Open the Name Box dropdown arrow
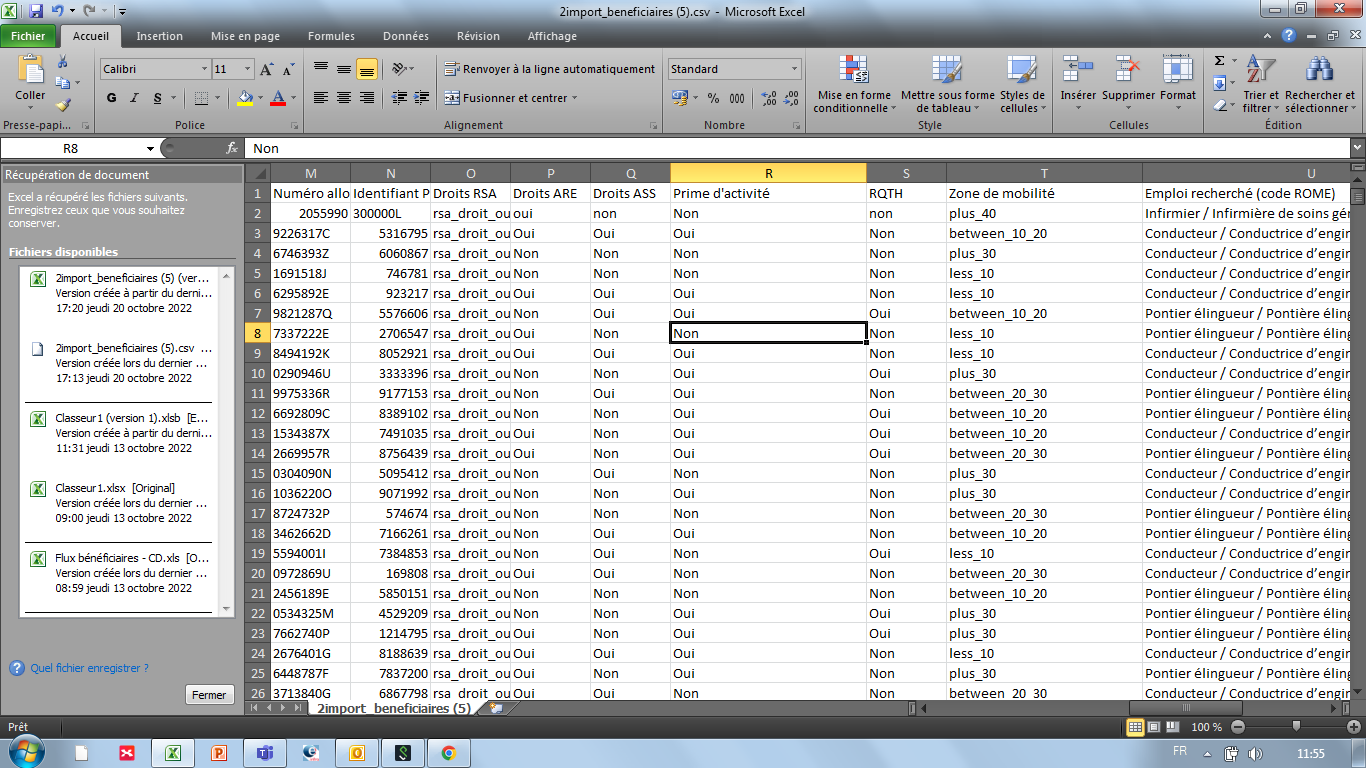The height and width of the screenshot is (768, 1366). tap(150, 148)
